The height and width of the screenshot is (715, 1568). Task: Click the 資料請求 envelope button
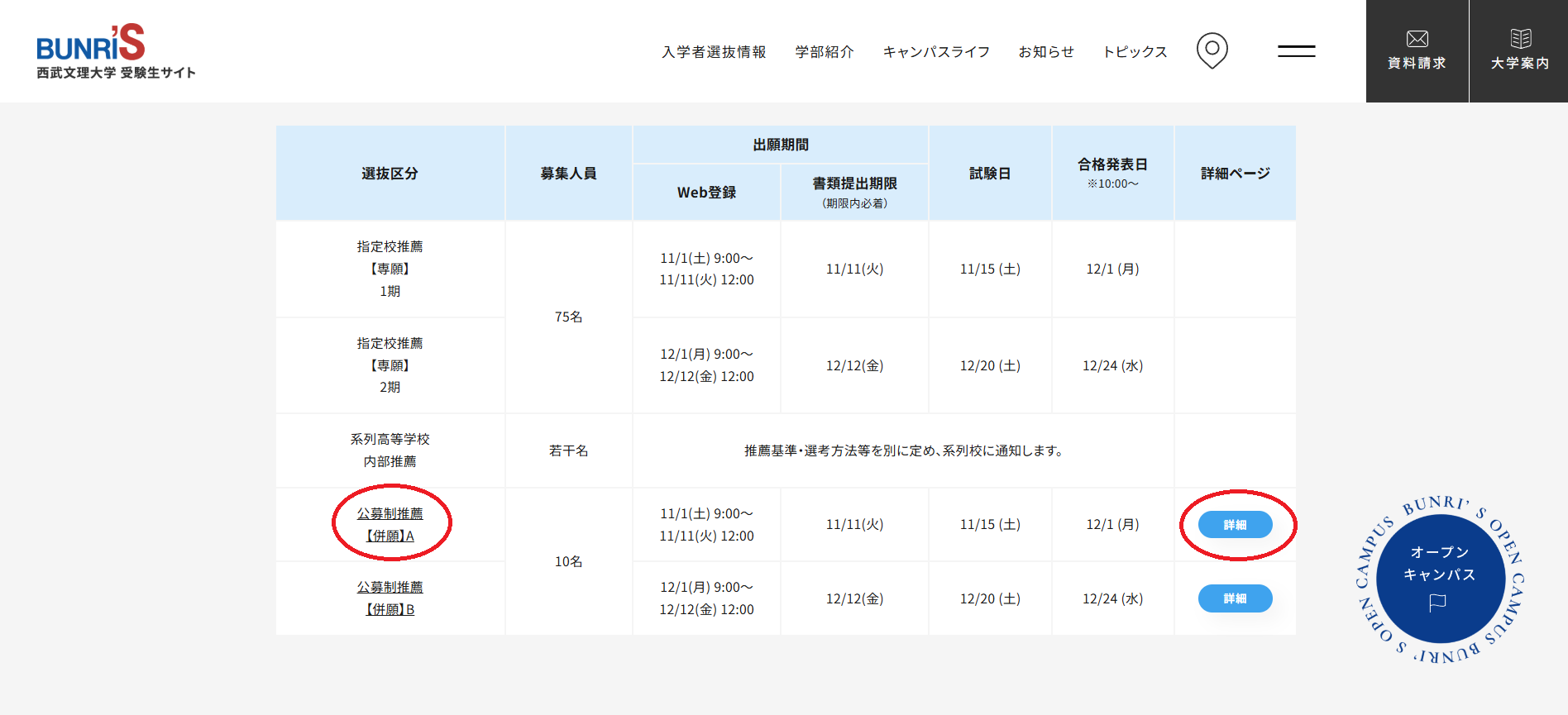[x=1417, y=51]
